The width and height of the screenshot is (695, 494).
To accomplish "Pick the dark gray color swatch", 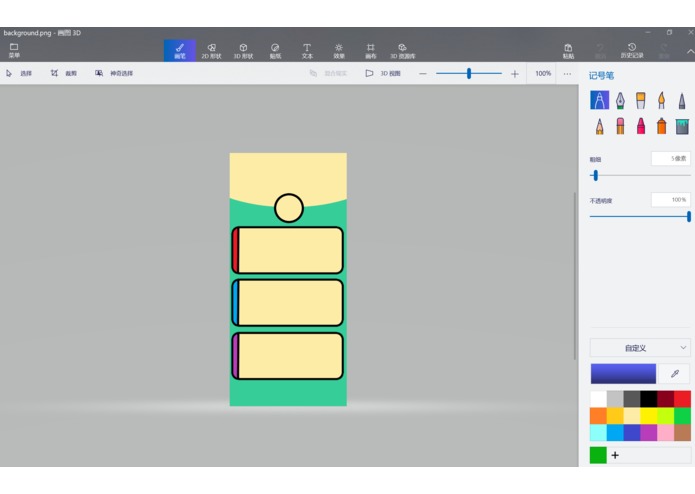I will 632,399.
